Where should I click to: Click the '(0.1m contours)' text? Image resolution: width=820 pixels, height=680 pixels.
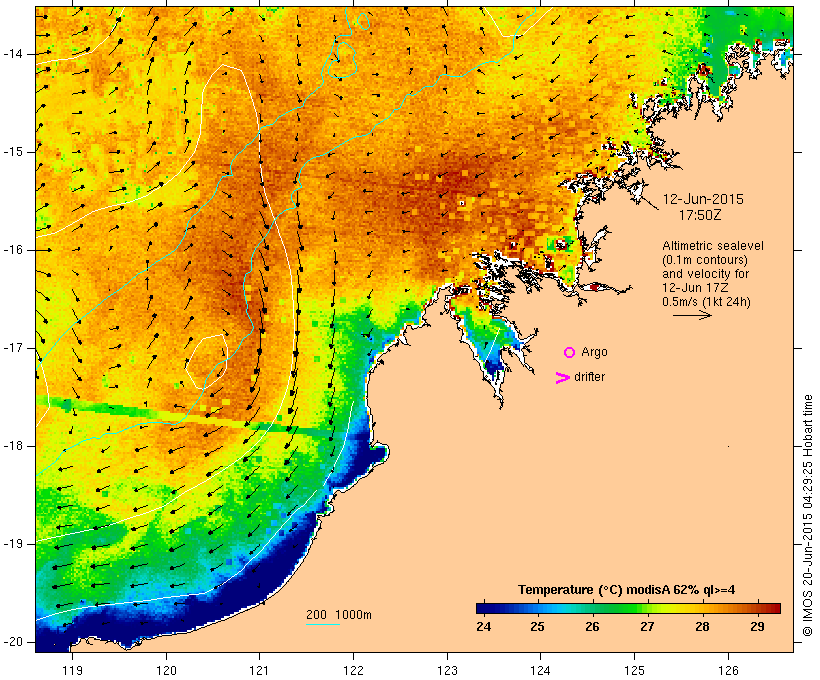point(704,260)
